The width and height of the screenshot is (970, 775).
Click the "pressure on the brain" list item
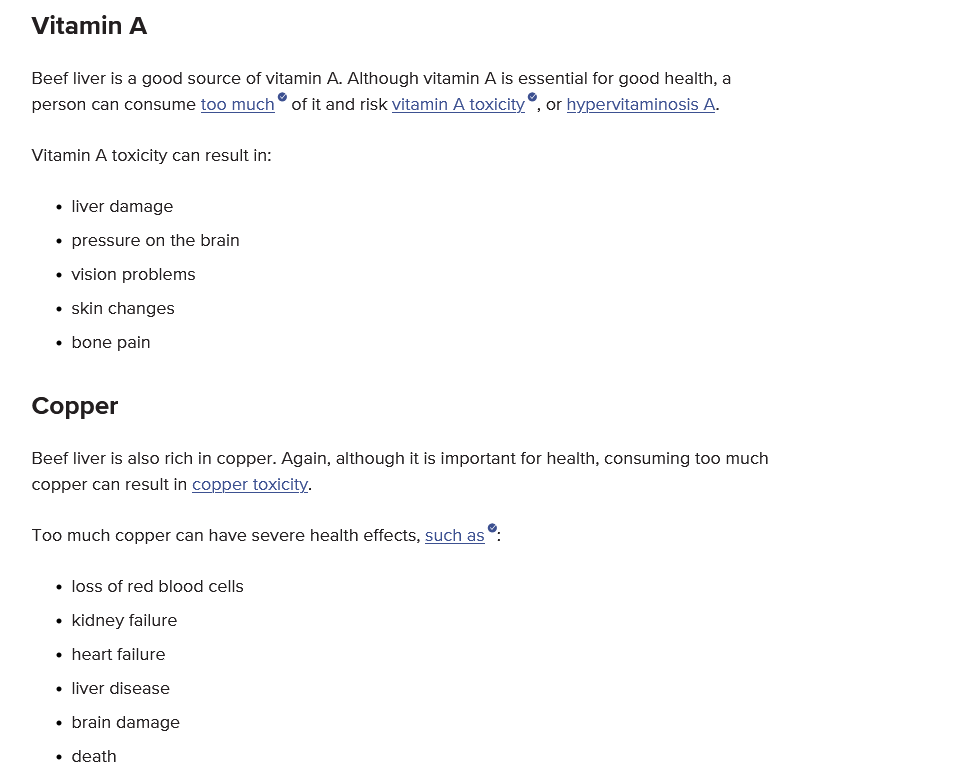coord(155,241)
